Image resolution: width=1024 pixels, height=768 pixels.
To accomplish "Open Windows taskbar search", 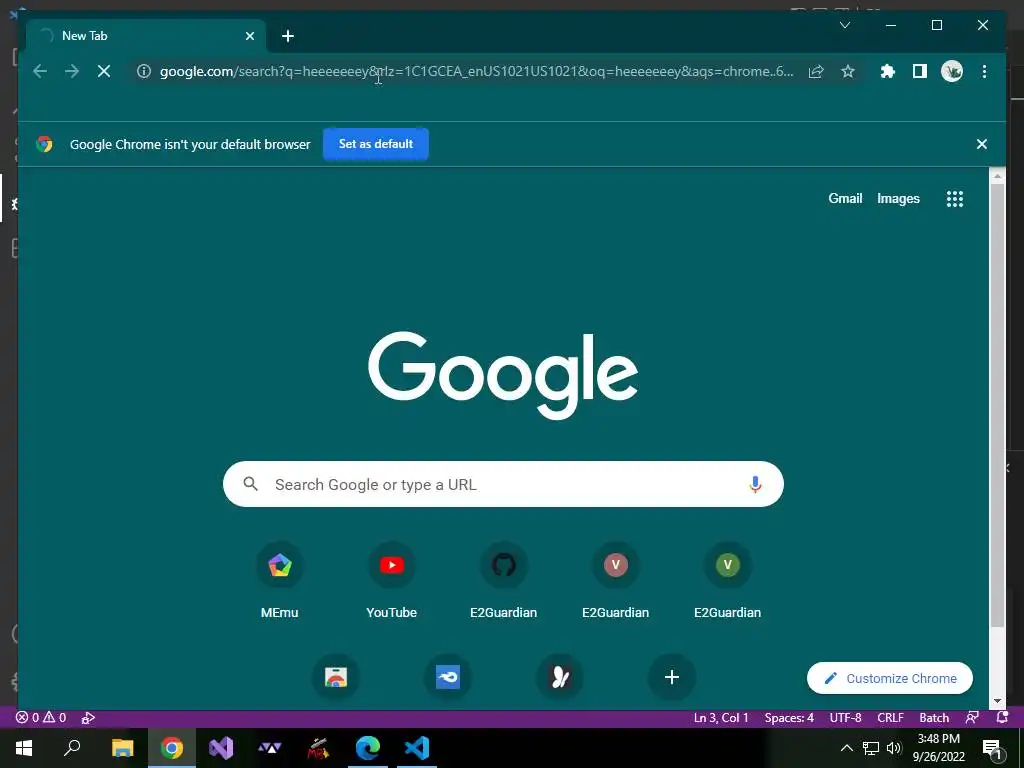I will pyautogui.click(x=72, y=748).
